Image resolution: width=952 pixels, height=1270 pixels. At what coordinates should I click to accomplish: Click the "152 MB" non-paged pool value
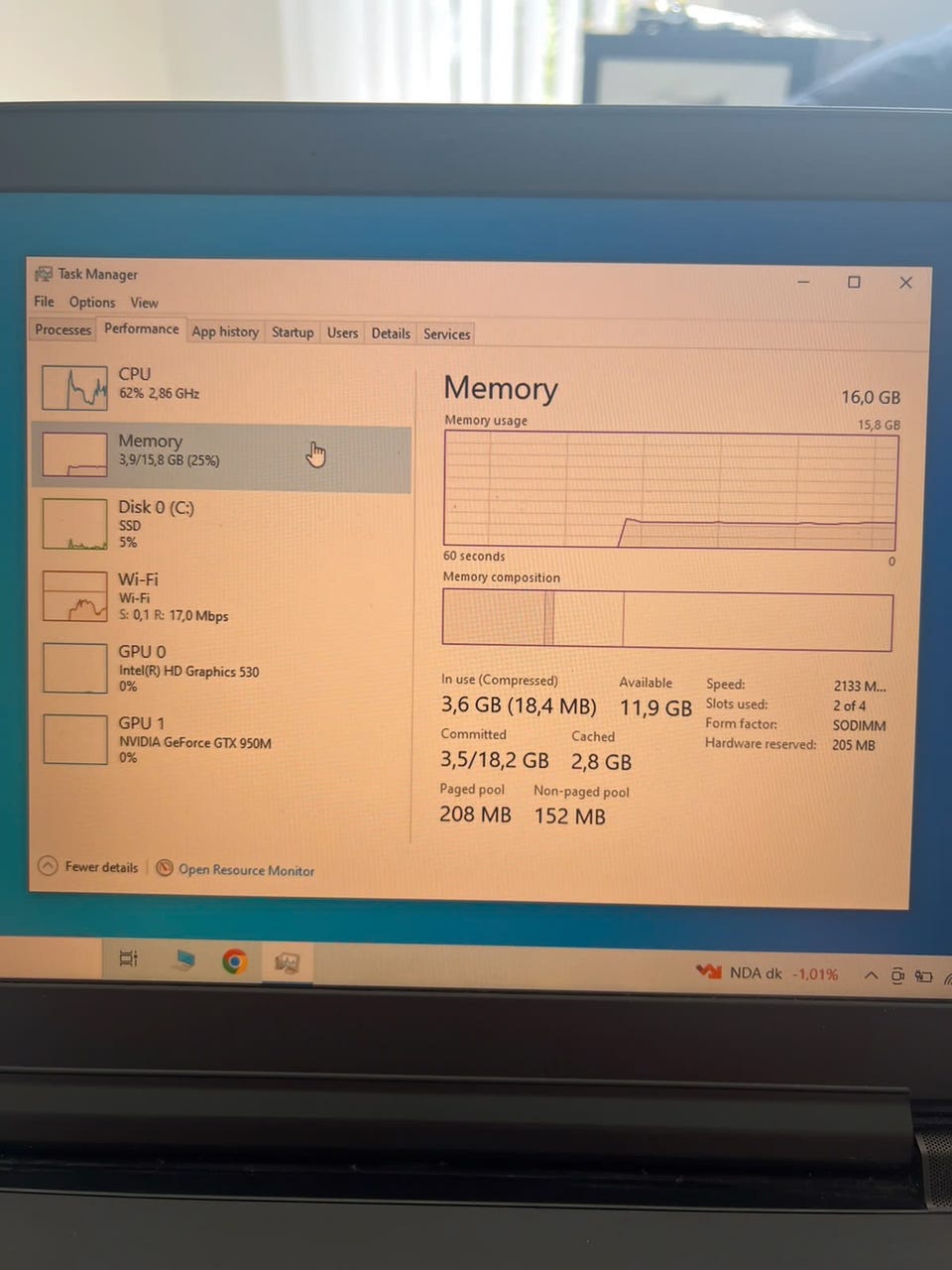[x=569, y=816]
